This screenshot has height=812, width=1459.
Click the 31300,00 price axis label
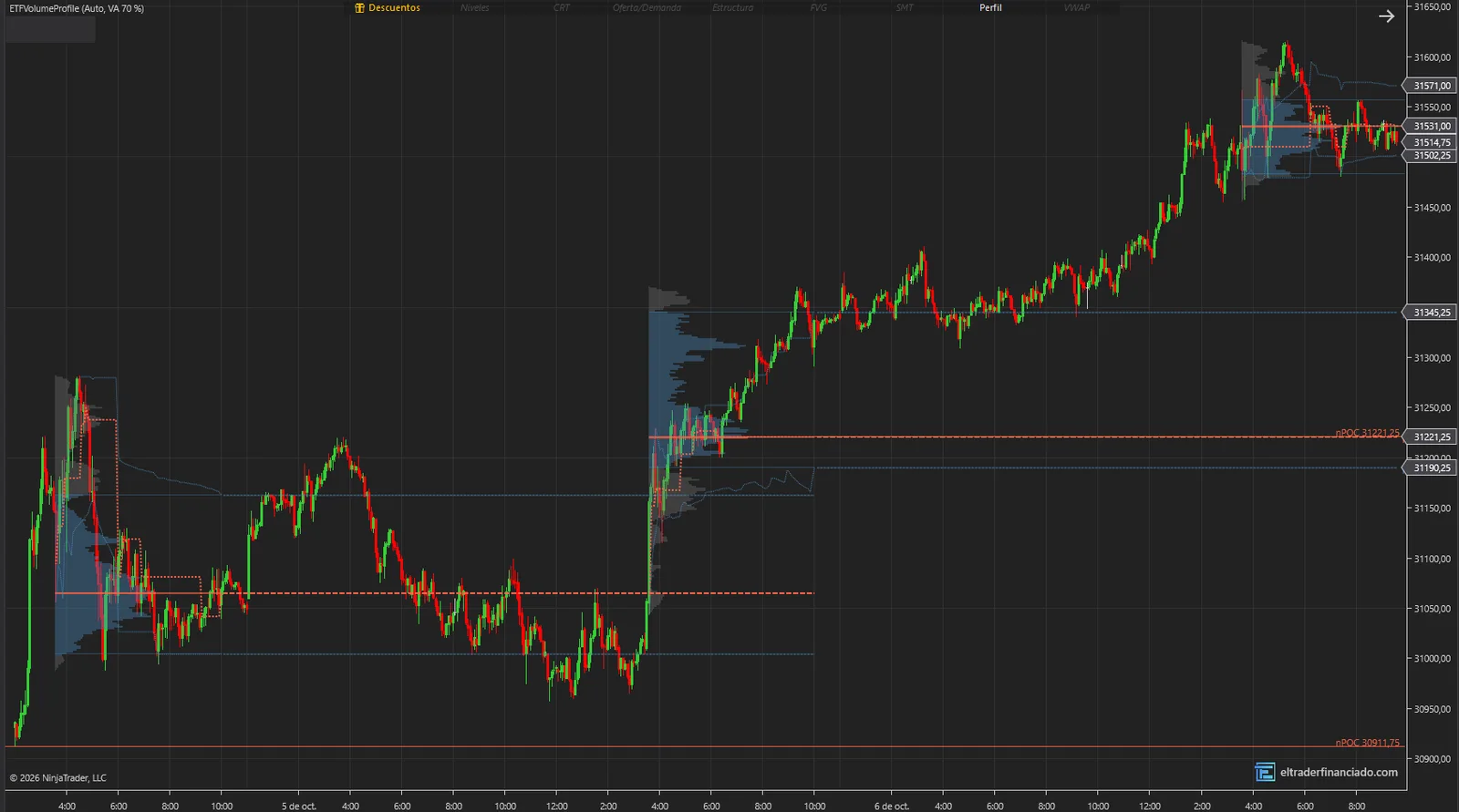(x=1433, y=358)
